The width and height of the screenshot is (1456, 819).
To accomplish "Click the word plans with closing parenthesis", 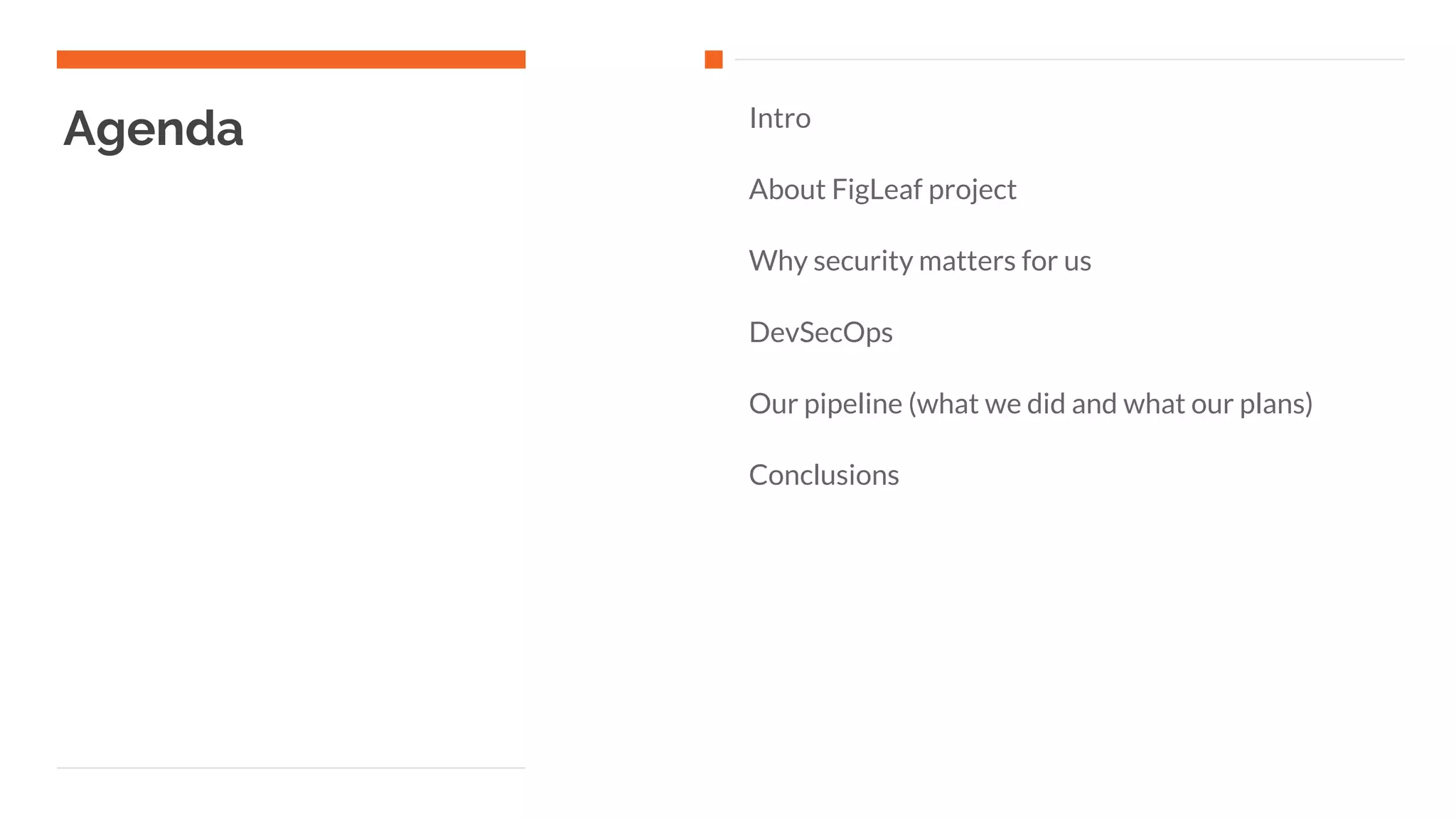I will coord(1276,405).
